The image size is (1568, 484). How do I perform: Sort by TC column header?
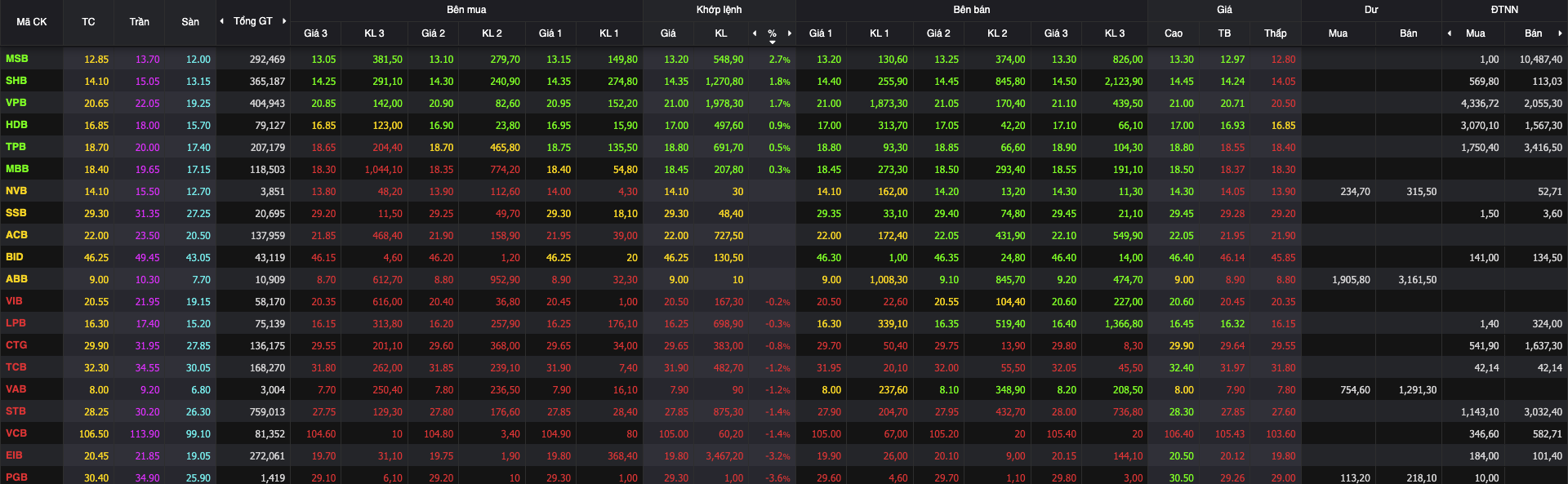click(88, 22)
